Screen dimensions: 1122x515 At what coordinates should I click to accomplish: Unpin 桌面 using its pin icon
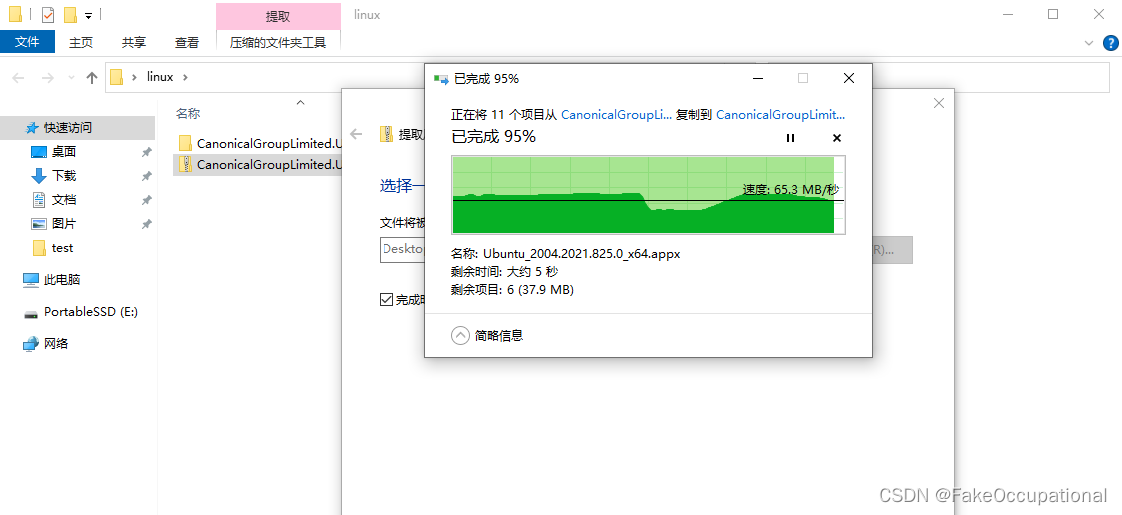coord(147,152)
